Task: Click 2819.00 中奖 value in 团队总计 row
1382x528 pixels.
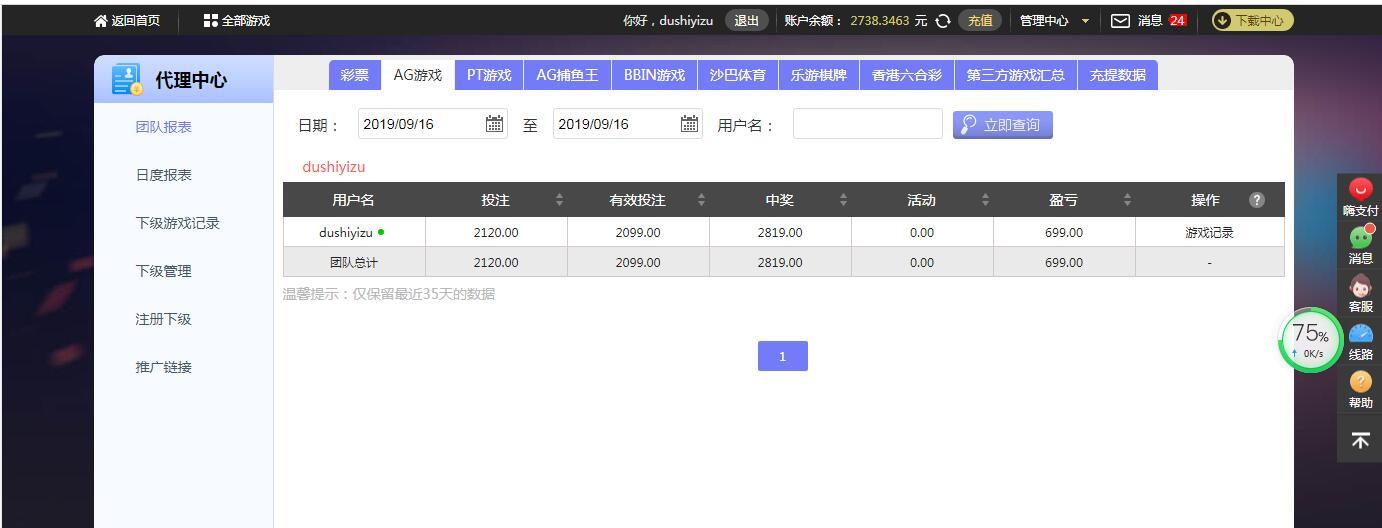Action: [780, 263]
